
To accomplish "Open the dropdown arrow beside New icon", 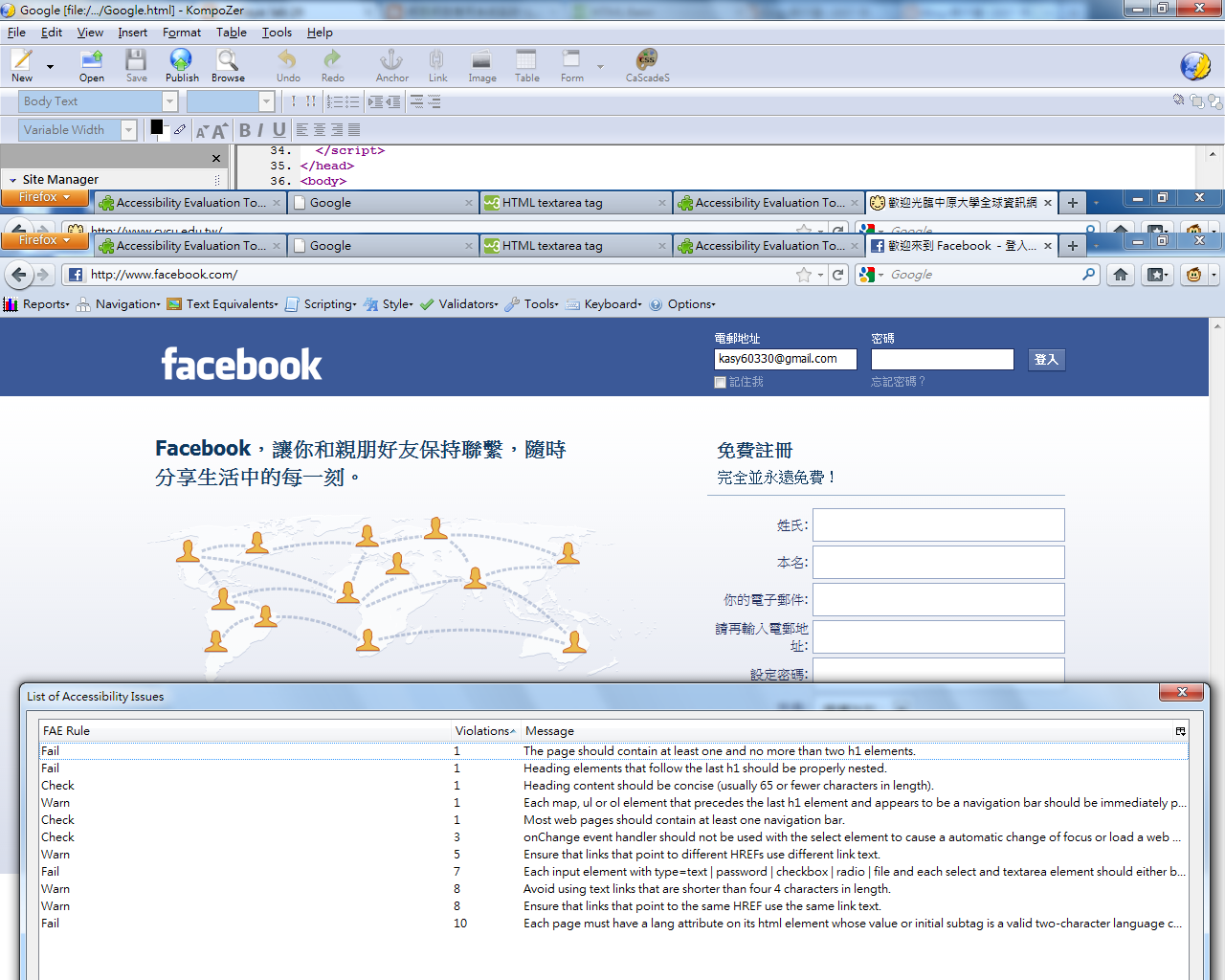I will tap(50, 66).
